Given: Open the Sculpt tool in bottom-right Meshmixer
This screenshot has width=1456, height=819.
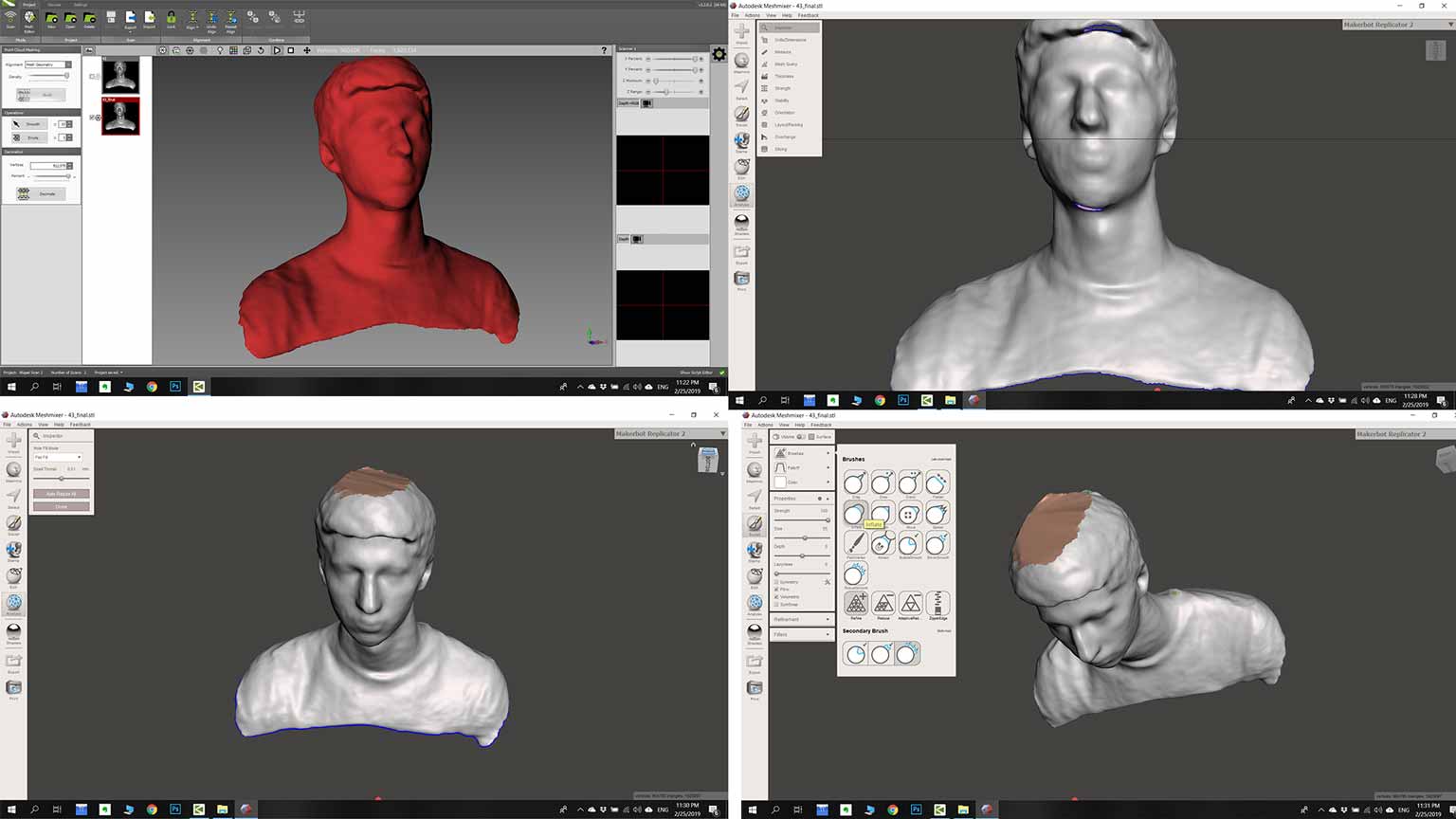Looking at the screenshot, I should pos(755,524).
